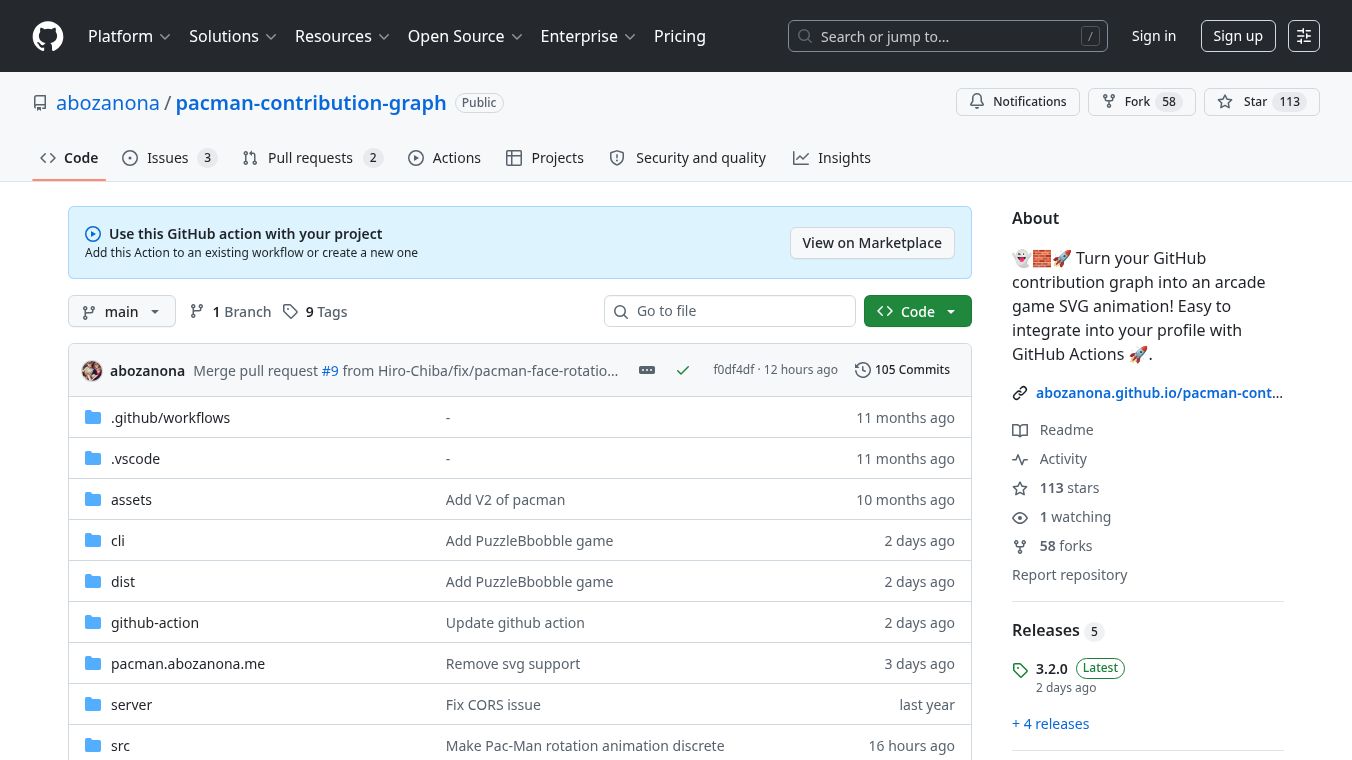This screenshot has width=1352, height=760.
Task: Expand commit message with the ellipsis button
Action: click(x=647, y=370)
